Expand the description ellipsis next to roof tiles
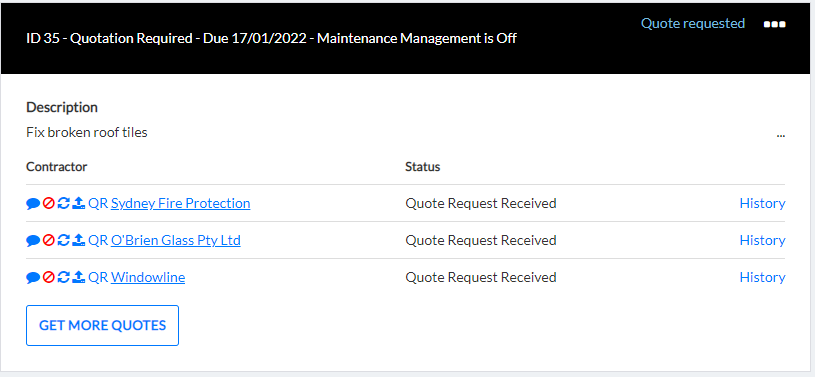Screen dimensions: 815x377 780,135
